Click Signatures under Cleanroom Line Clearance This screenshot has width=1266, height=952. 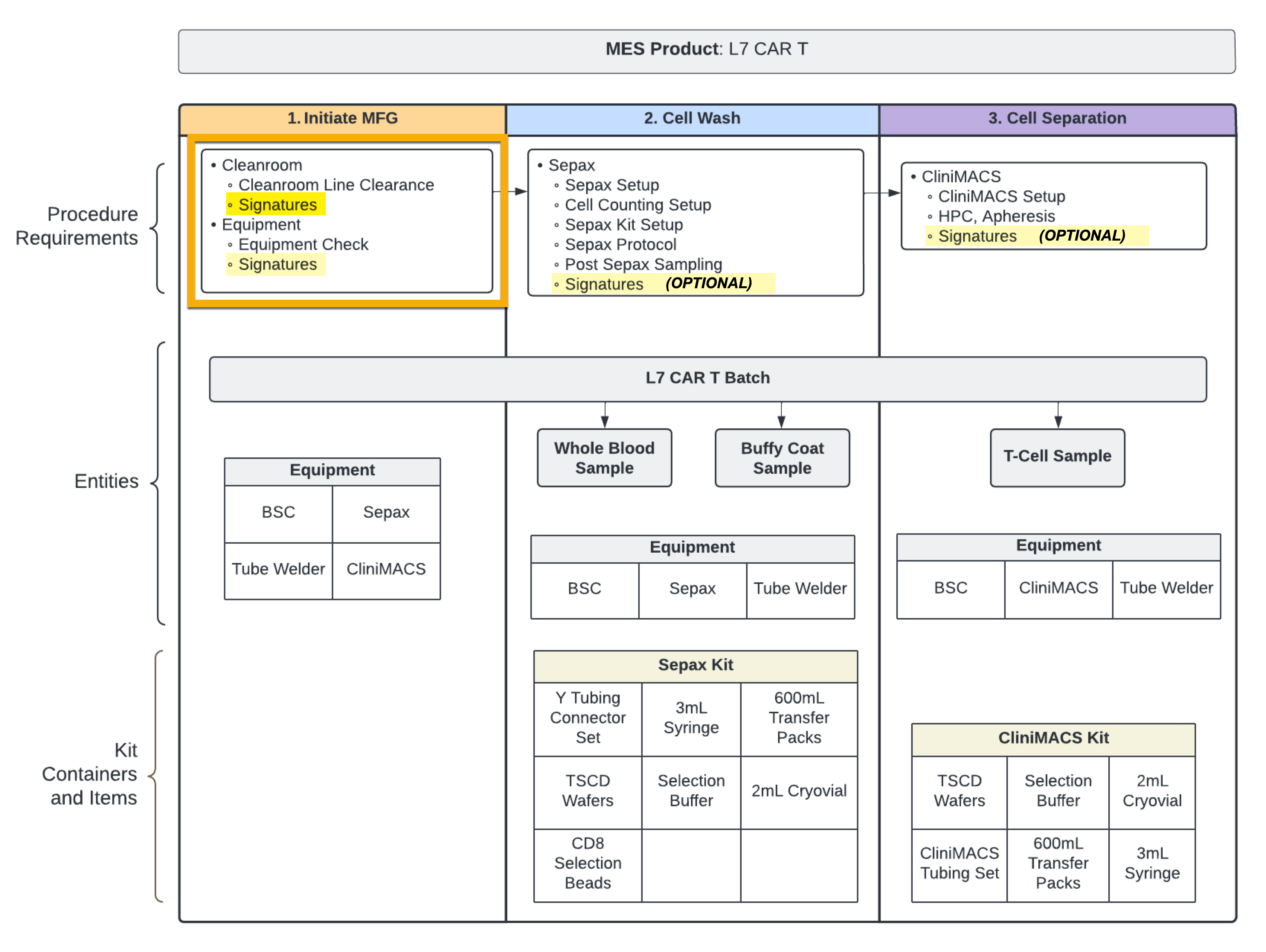tap(277, 205)
